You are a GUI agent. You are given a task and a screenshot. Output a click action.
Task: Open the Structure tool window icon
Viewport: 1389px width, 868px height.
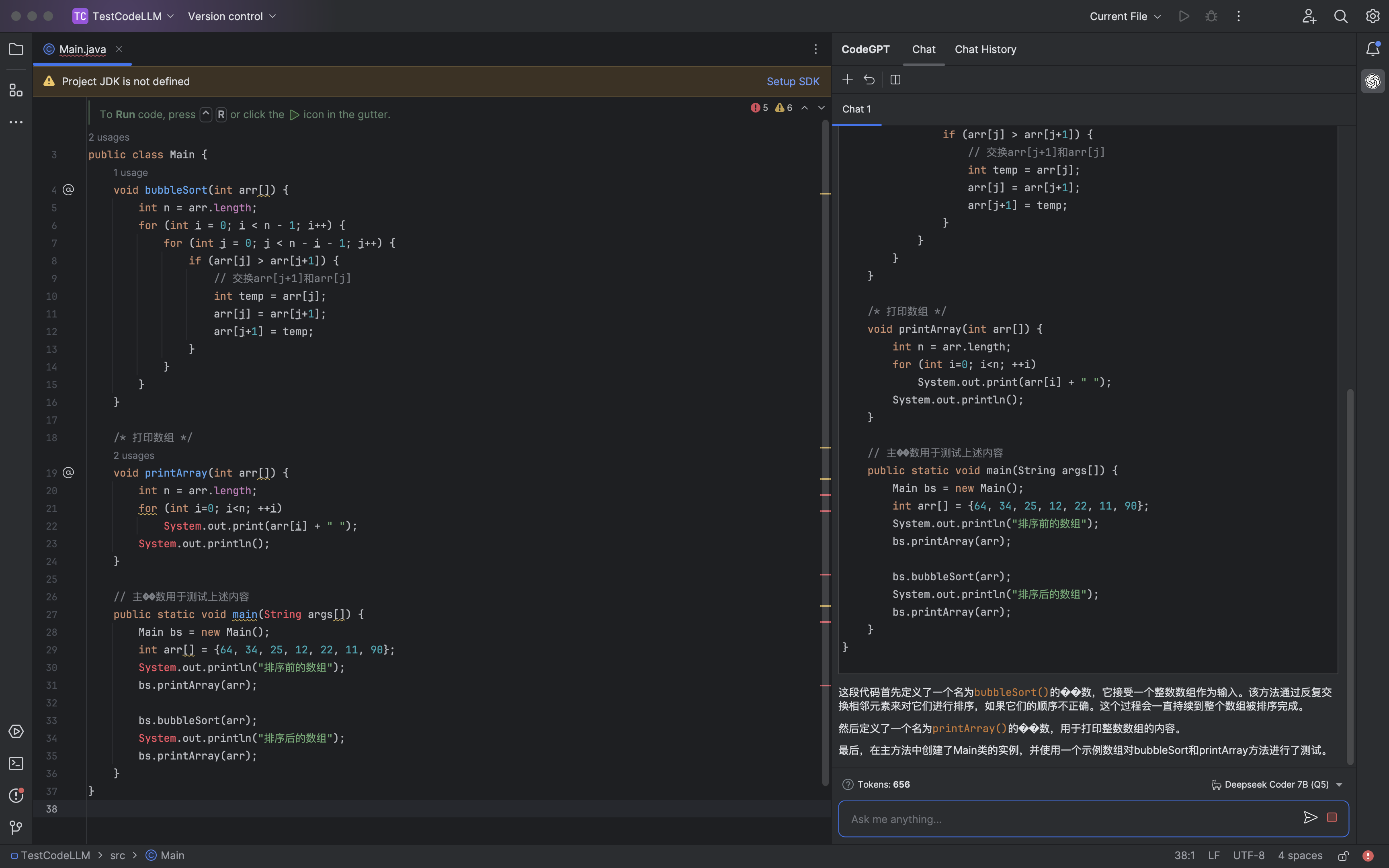pyautogui.click(x=16, y=90)
